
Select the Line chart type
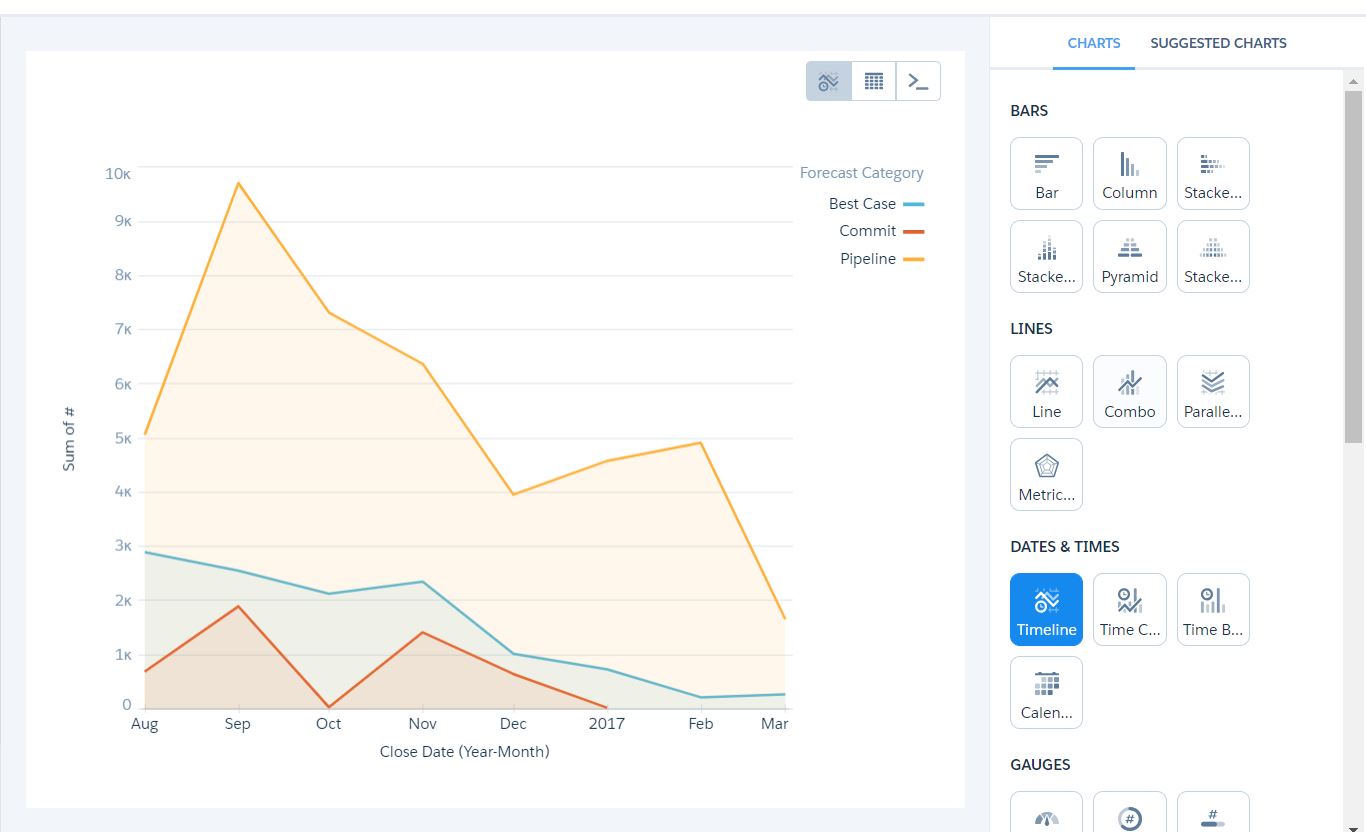1046,391
